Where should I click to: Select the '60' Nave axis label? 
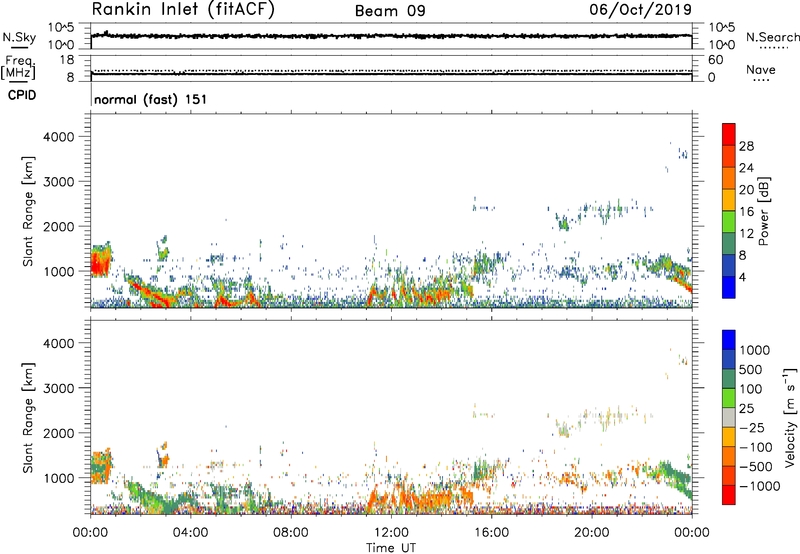[716, 60]
